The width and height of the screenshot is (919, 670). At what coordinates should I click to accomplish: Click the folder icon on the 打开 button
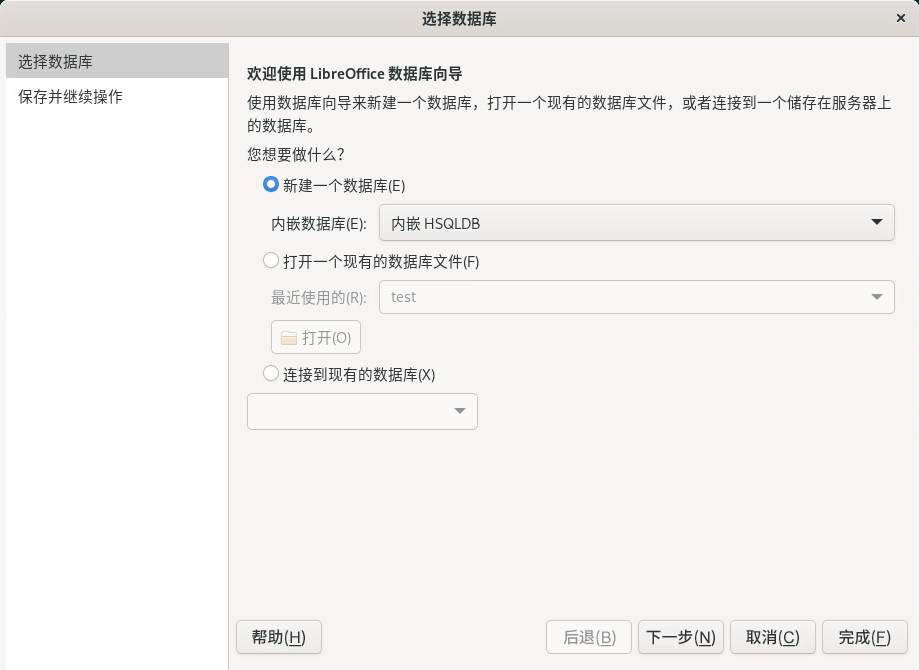click(289, 338)
